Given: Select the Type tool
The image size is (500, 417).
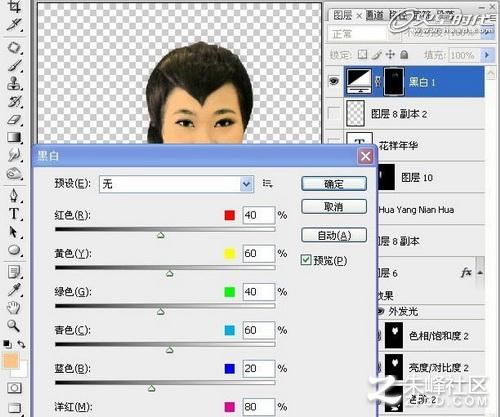Looking at the screenshot, I should coord(14,214).
